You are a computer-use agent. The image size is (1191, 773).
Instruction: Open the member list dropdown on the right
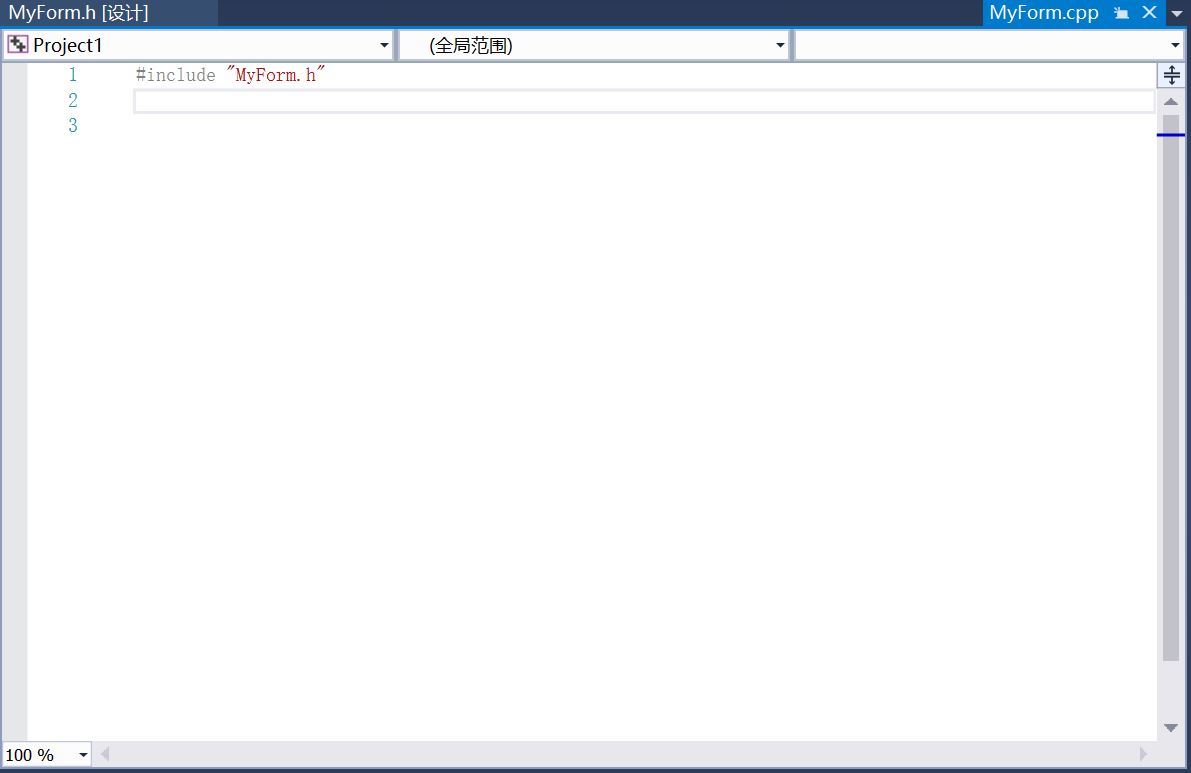[1176, 45]
